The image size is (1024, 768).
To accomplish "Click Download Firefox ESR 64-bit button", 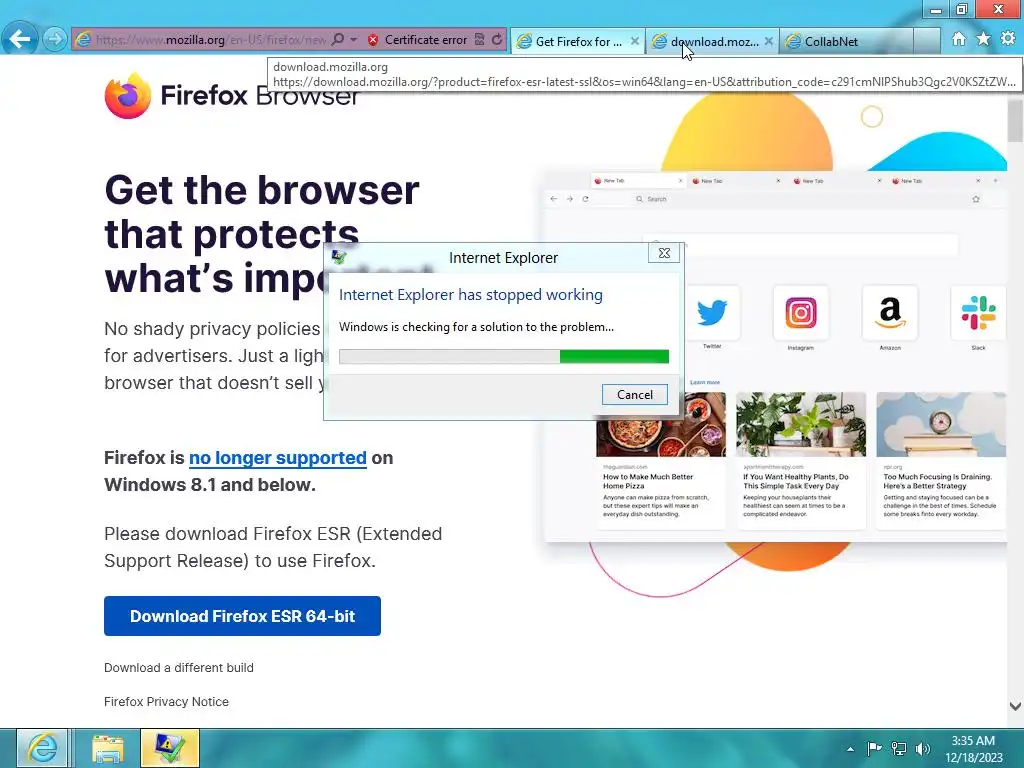I will 242,616.
